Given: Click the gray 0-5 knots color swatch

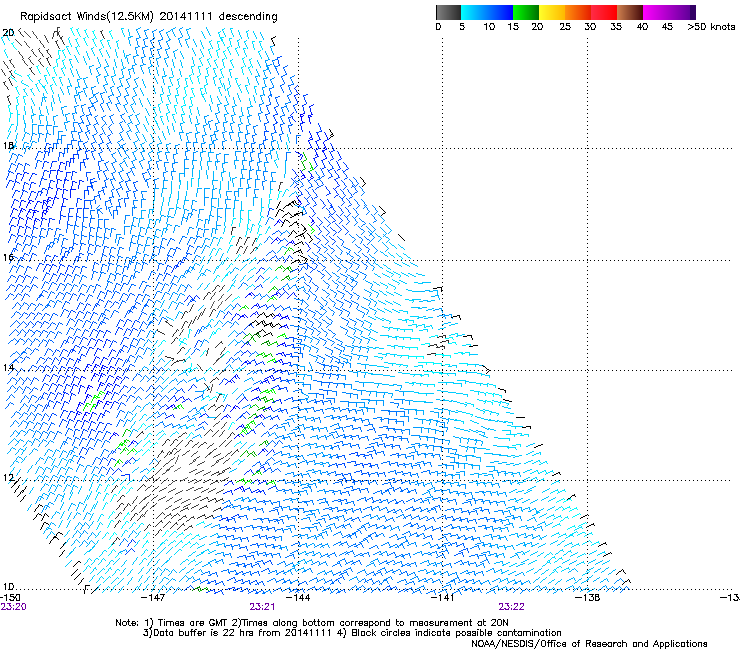Looking at the screenshot, I should 448,12.
